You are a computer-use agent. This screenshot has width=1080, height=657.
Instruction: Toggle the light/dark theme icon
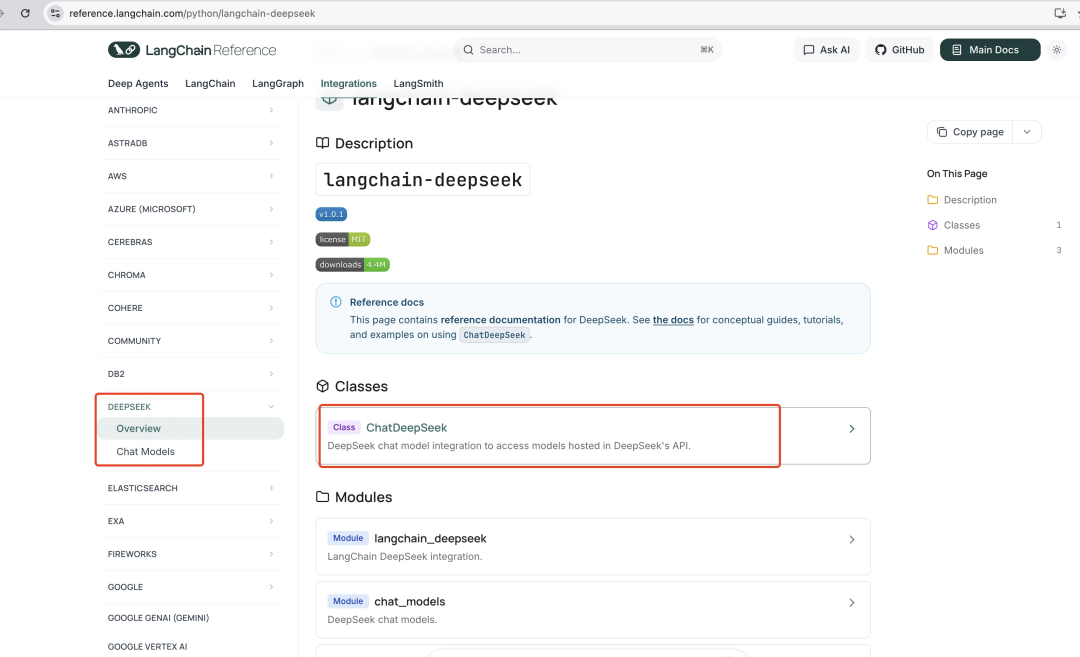(x=1057, y=50)
